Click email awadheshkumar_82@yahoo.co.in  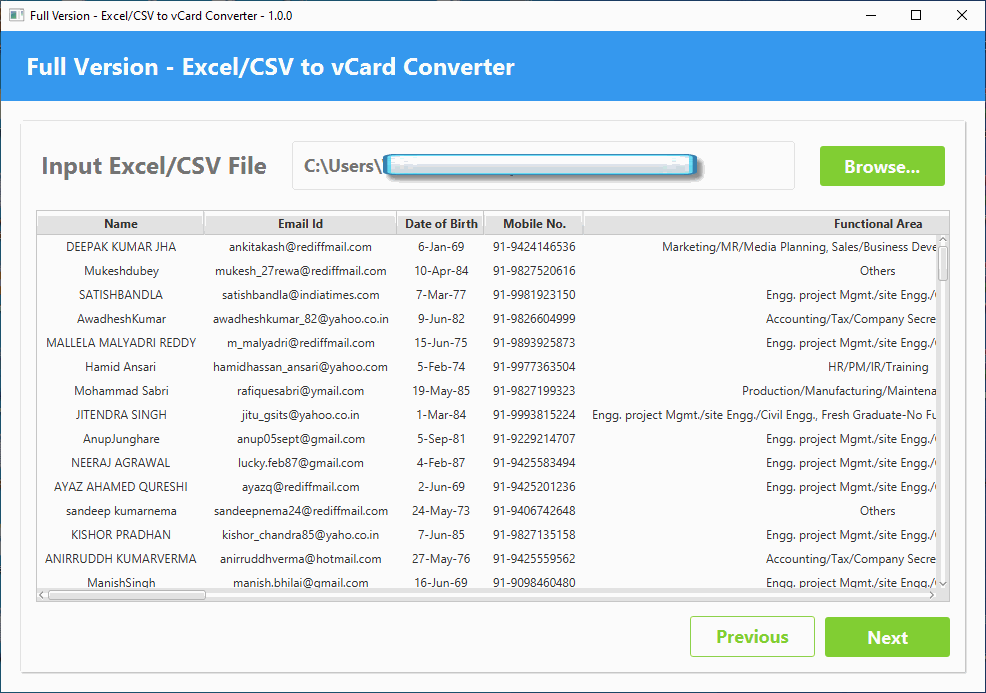tap(301, 319)
